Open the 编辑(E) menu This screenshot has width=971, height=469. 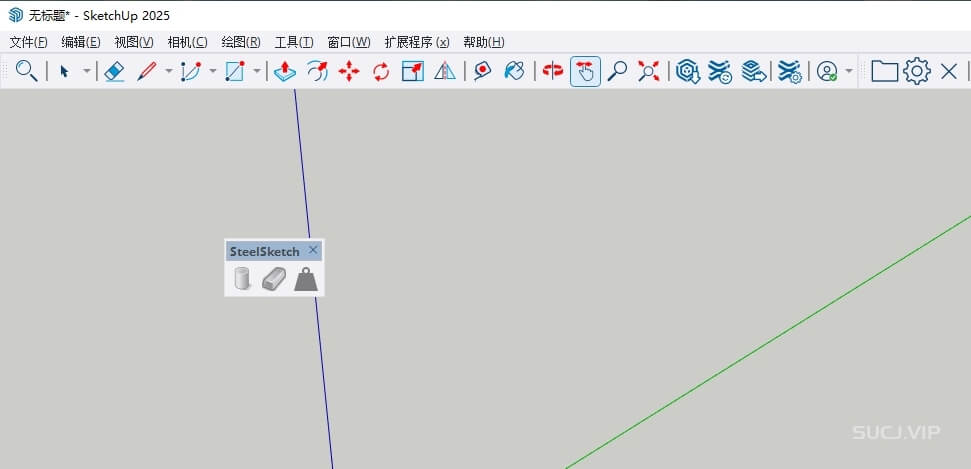[x=81, y=42]
